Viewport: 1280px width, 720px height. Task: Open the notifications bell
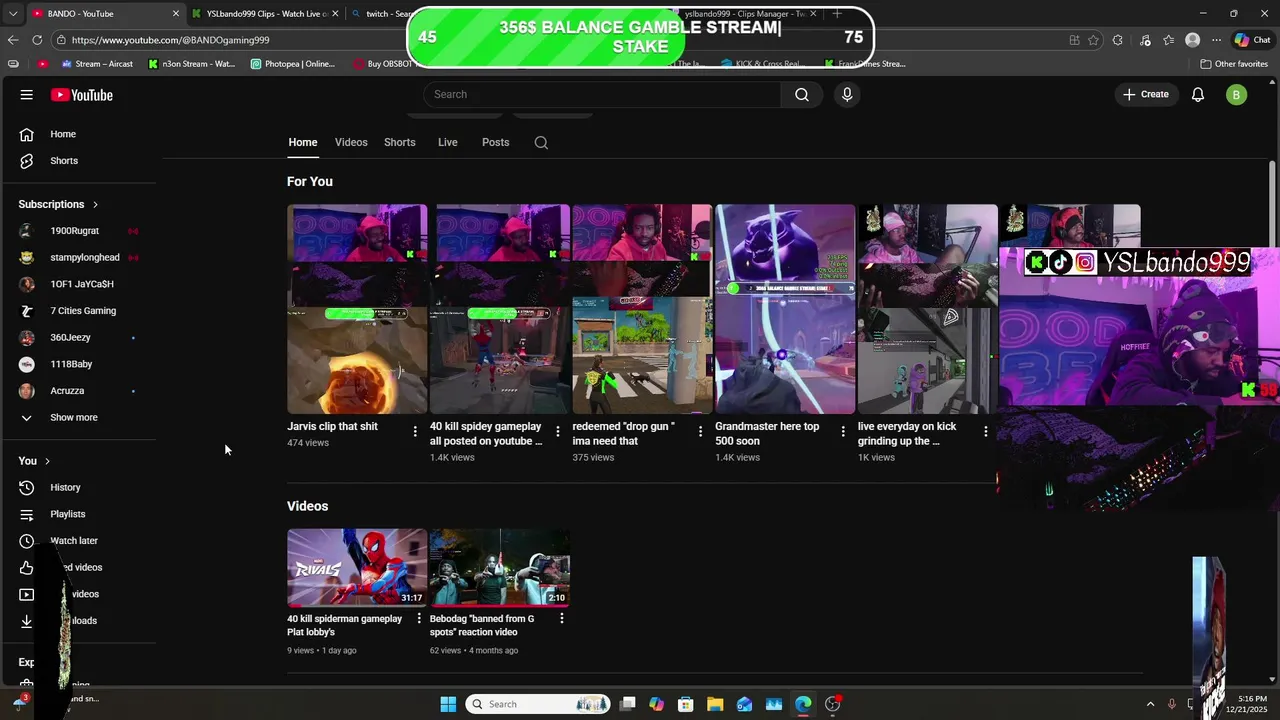click(1198, 94)
